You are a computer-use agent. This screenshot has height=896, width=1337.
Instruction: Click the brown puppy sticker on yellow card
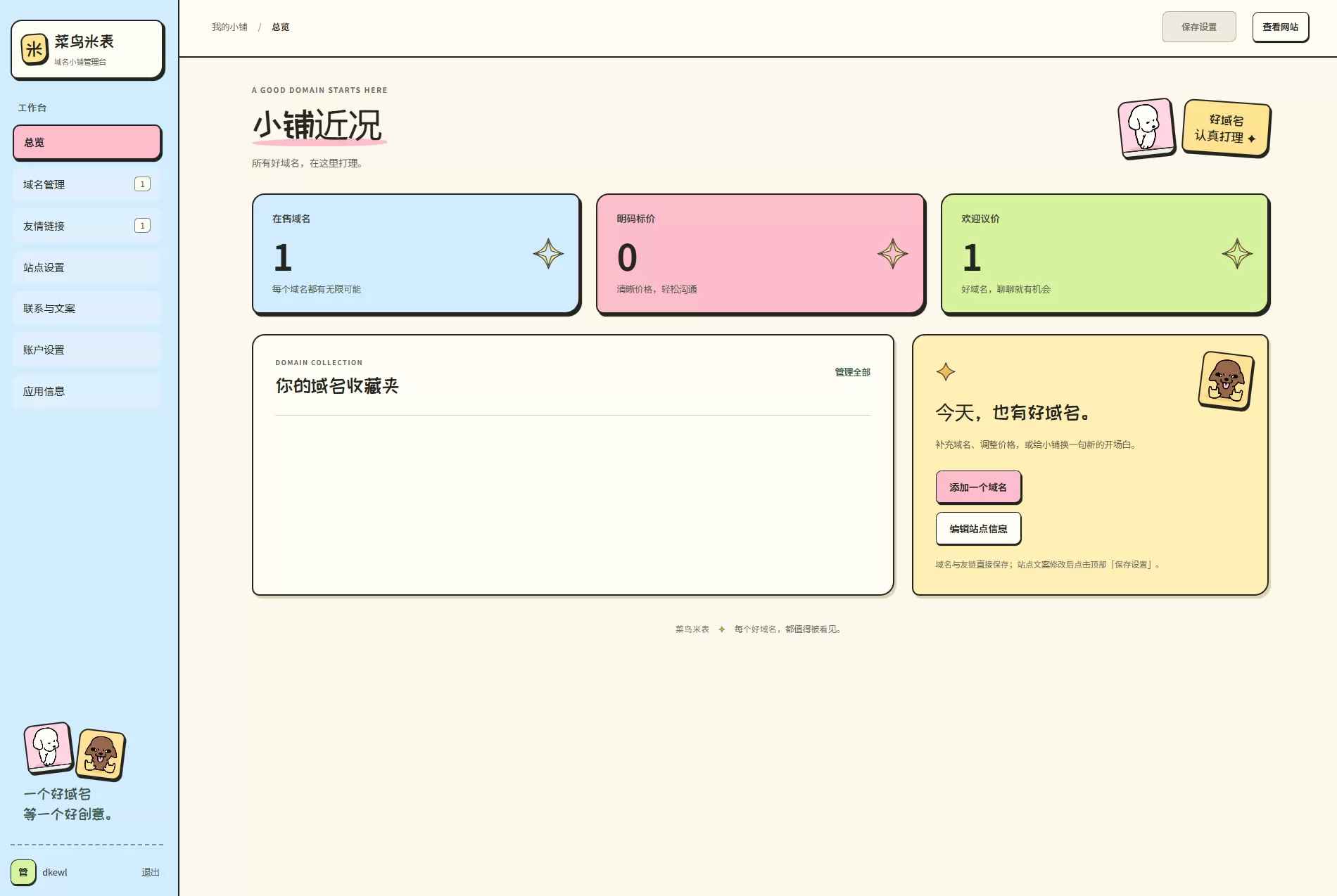click(x=1226, y=380)
